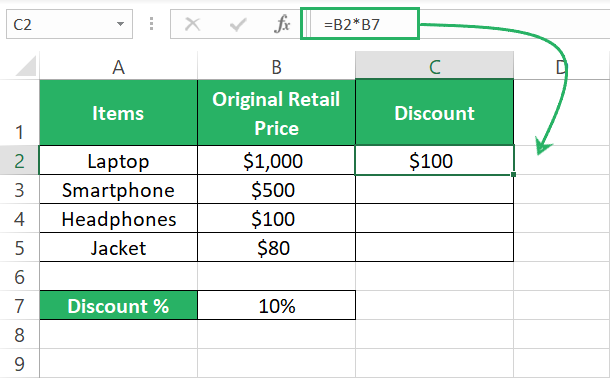
Task: Click the Select All triangle corner
Action: coord(26,66)
